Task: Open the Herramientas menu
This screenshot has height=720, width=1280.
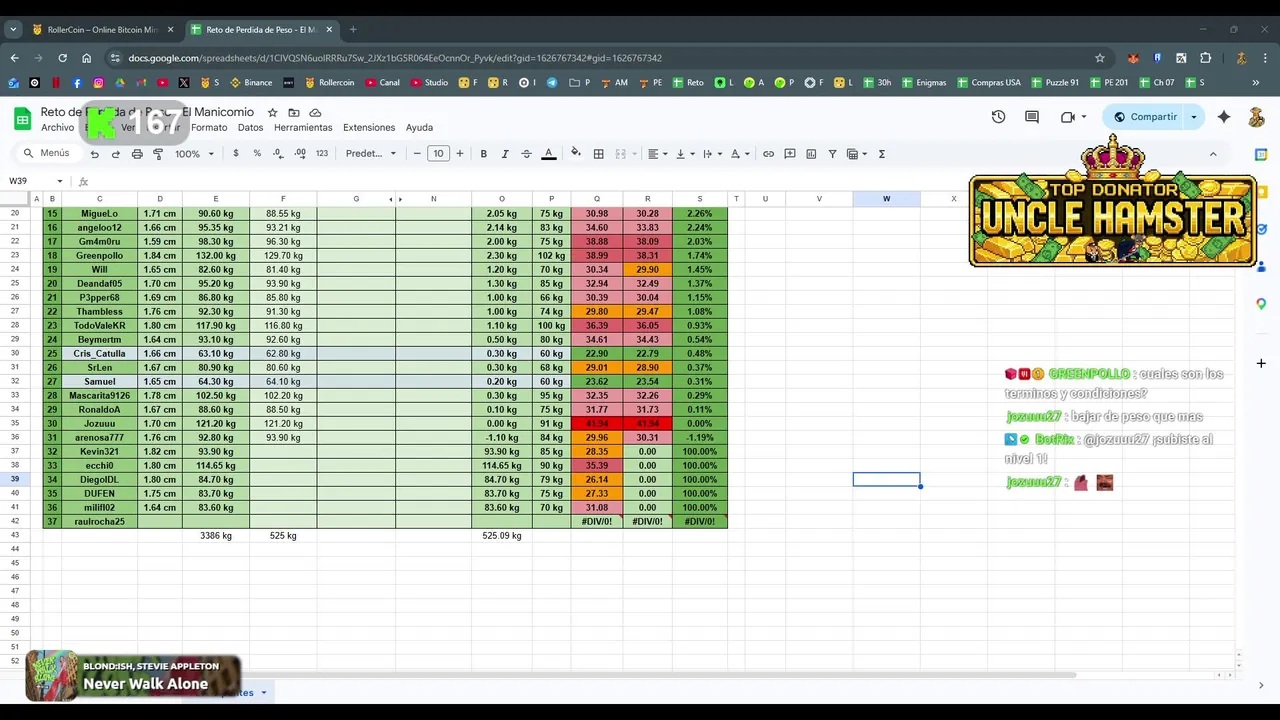Action: pyautogui.click(x=303, y=128)
